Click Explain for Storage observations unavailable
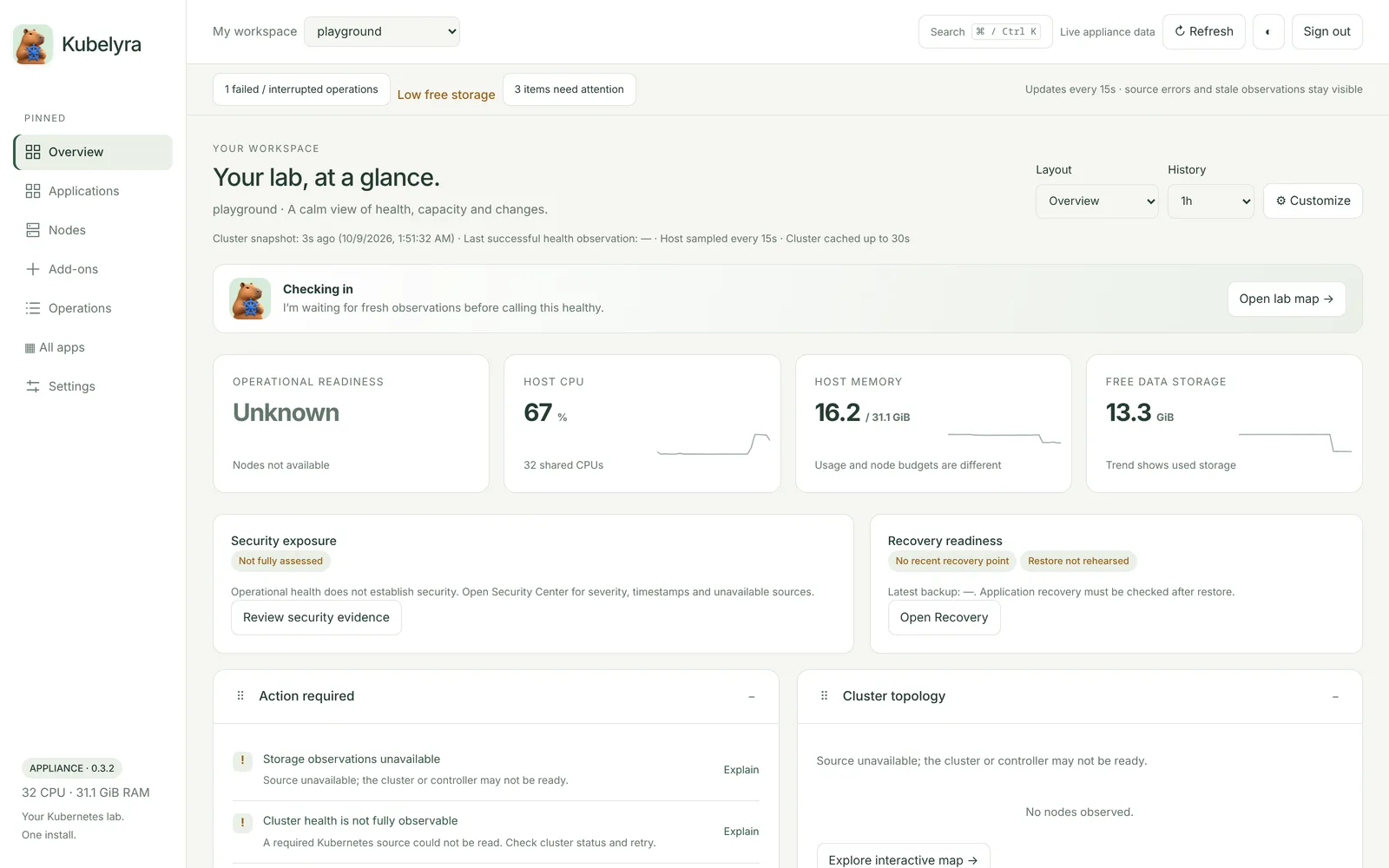The image size is (1389, 868). tap(741, 770)
